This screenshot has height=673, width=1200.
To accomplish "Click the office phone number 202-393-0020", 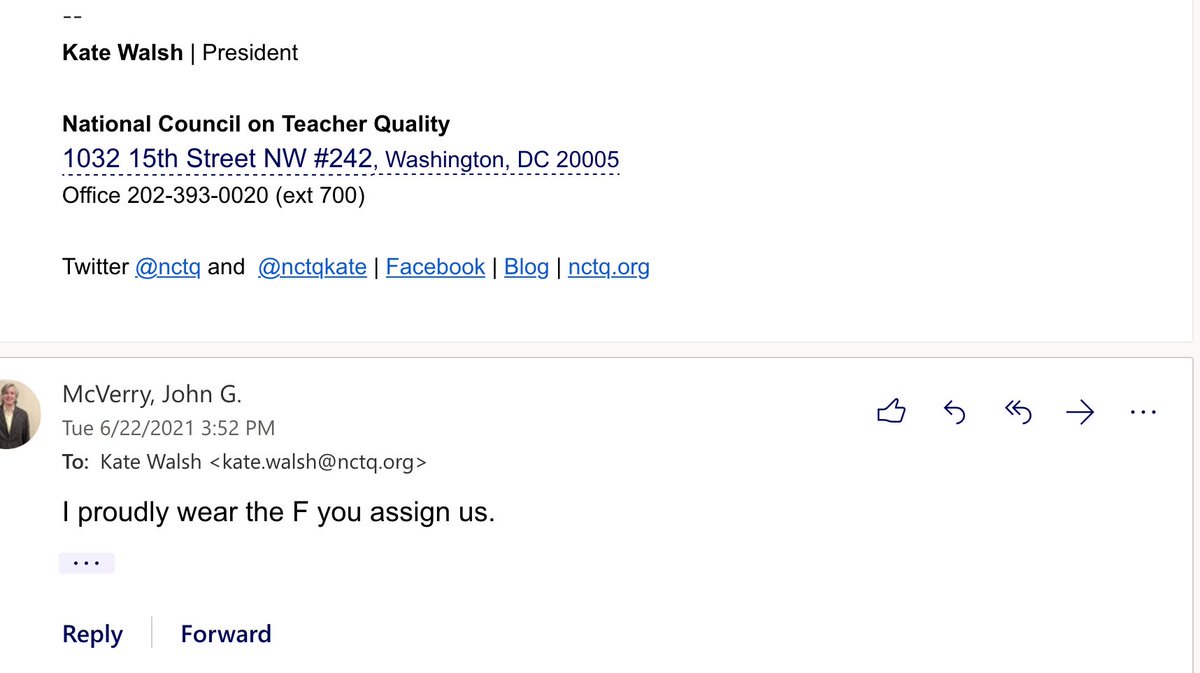I will coord(197,195).
